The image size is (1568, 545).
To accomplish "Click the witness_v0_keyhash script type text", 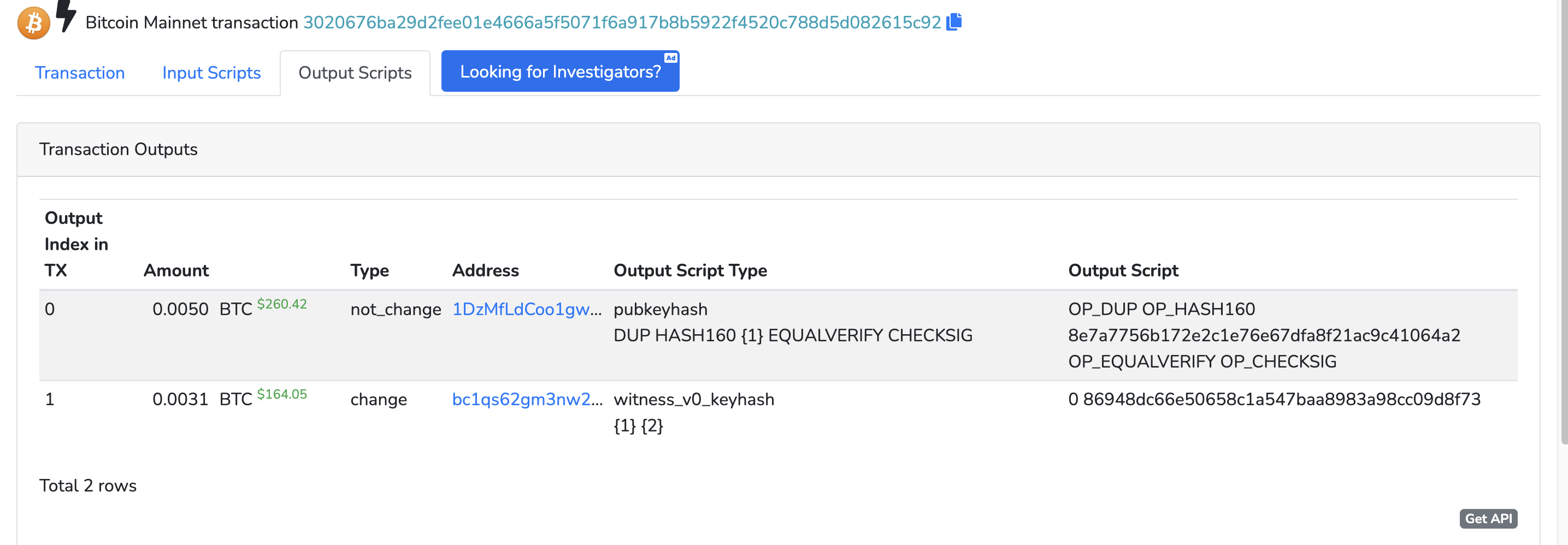I will click(694, 399).
